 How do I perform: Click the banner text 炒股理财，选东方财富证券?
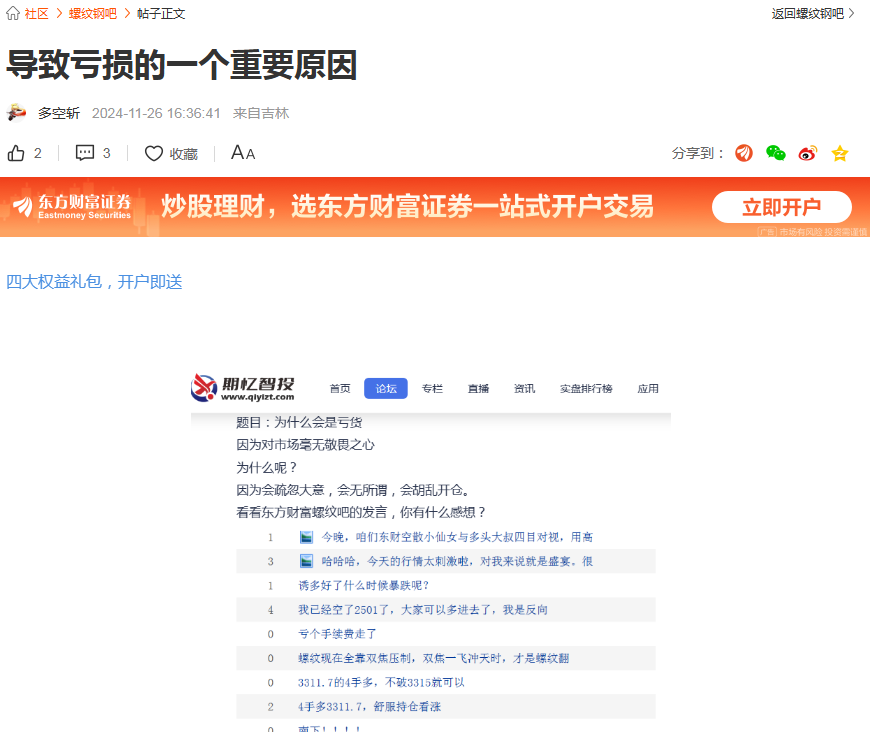[x=408, y=206]
